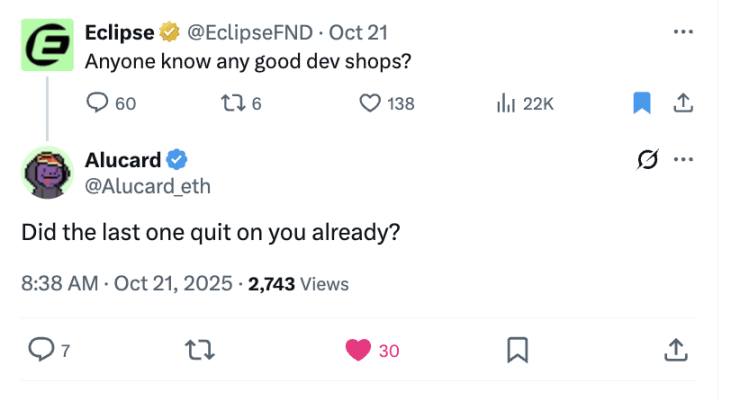Share Alucard's reply using the upload icon
731x401 pixels.
pyautogui.click(x=676, y=350)
